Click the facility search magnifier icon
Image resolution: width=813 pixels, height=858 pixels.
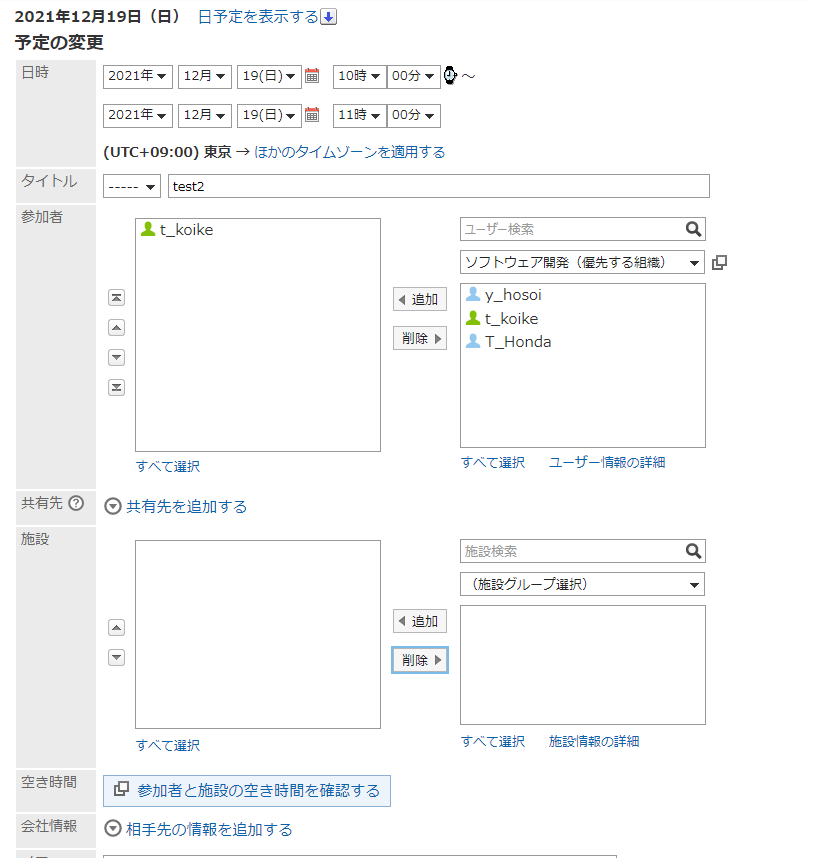click(694, 551)
